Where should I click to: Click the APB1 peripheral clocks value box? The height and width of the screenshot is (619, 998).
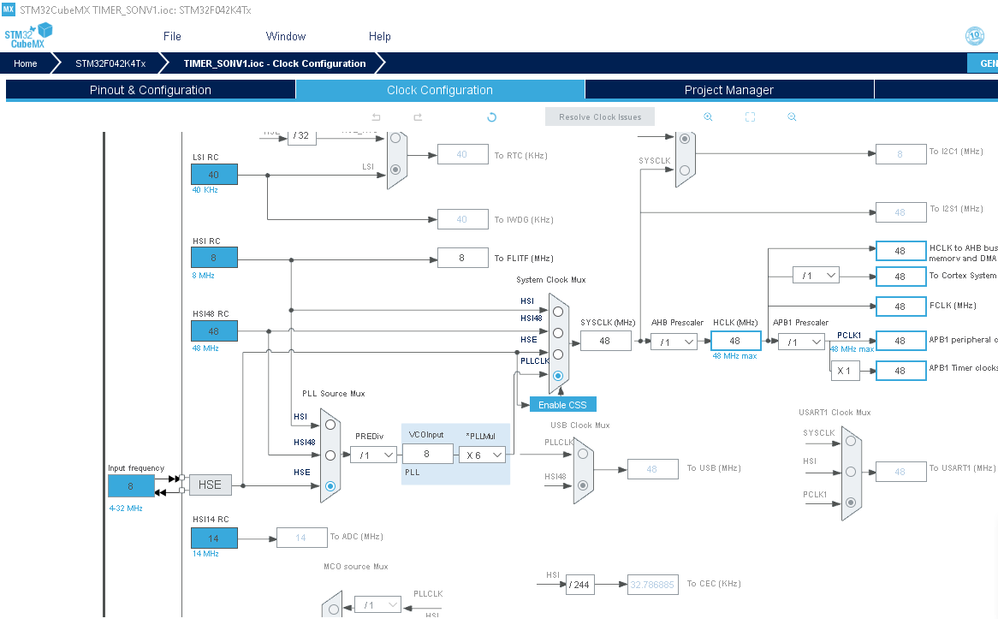click(x=901, y=341)
